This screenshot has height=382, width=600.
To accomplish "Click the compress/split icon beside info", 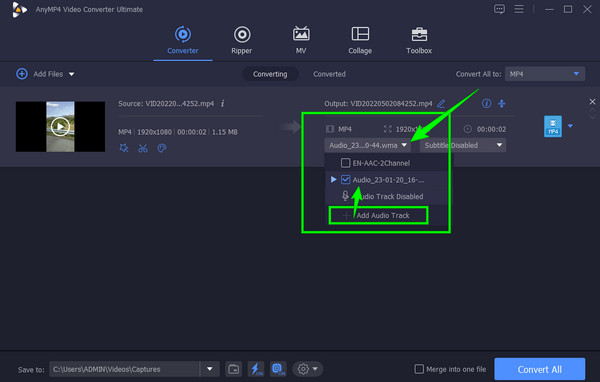I will (502, 103).
